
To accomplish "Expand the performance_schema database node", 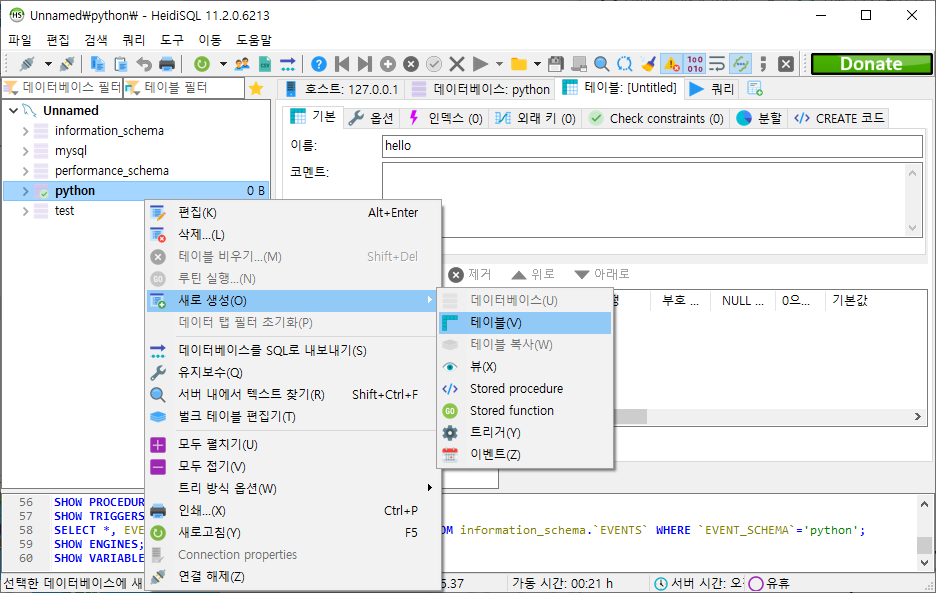I will [25, 171].
